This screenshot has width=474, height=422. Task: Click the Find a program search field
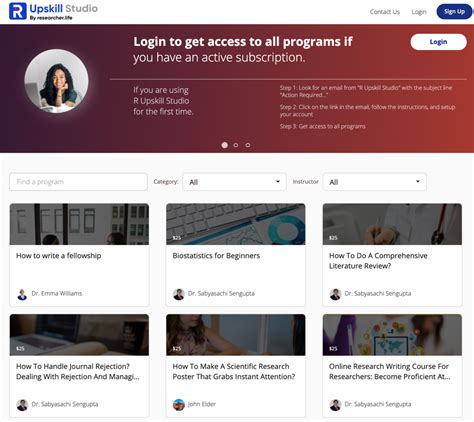coord(78,182)
